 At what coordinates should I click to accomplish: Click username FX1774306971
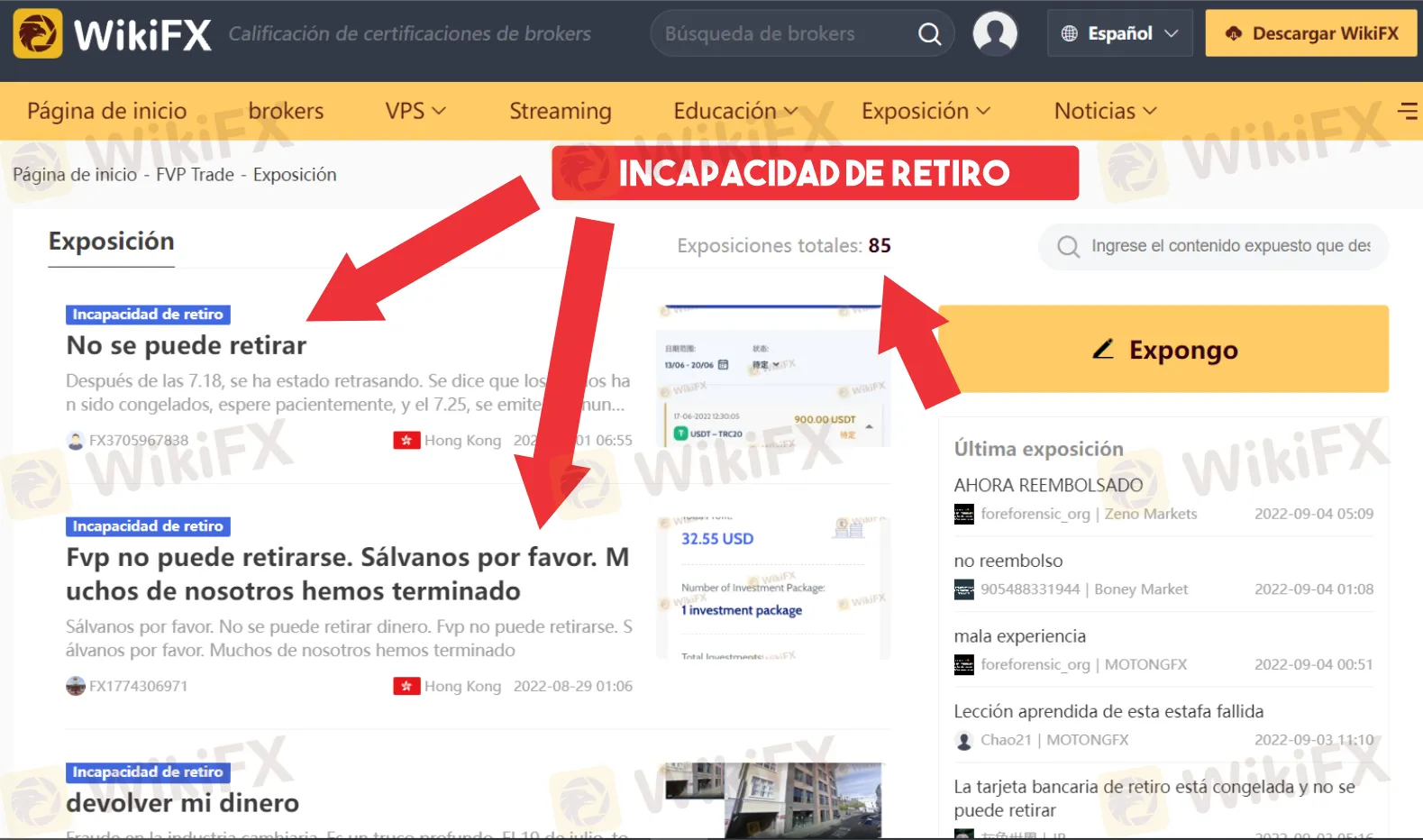click(x=139, y=686)
